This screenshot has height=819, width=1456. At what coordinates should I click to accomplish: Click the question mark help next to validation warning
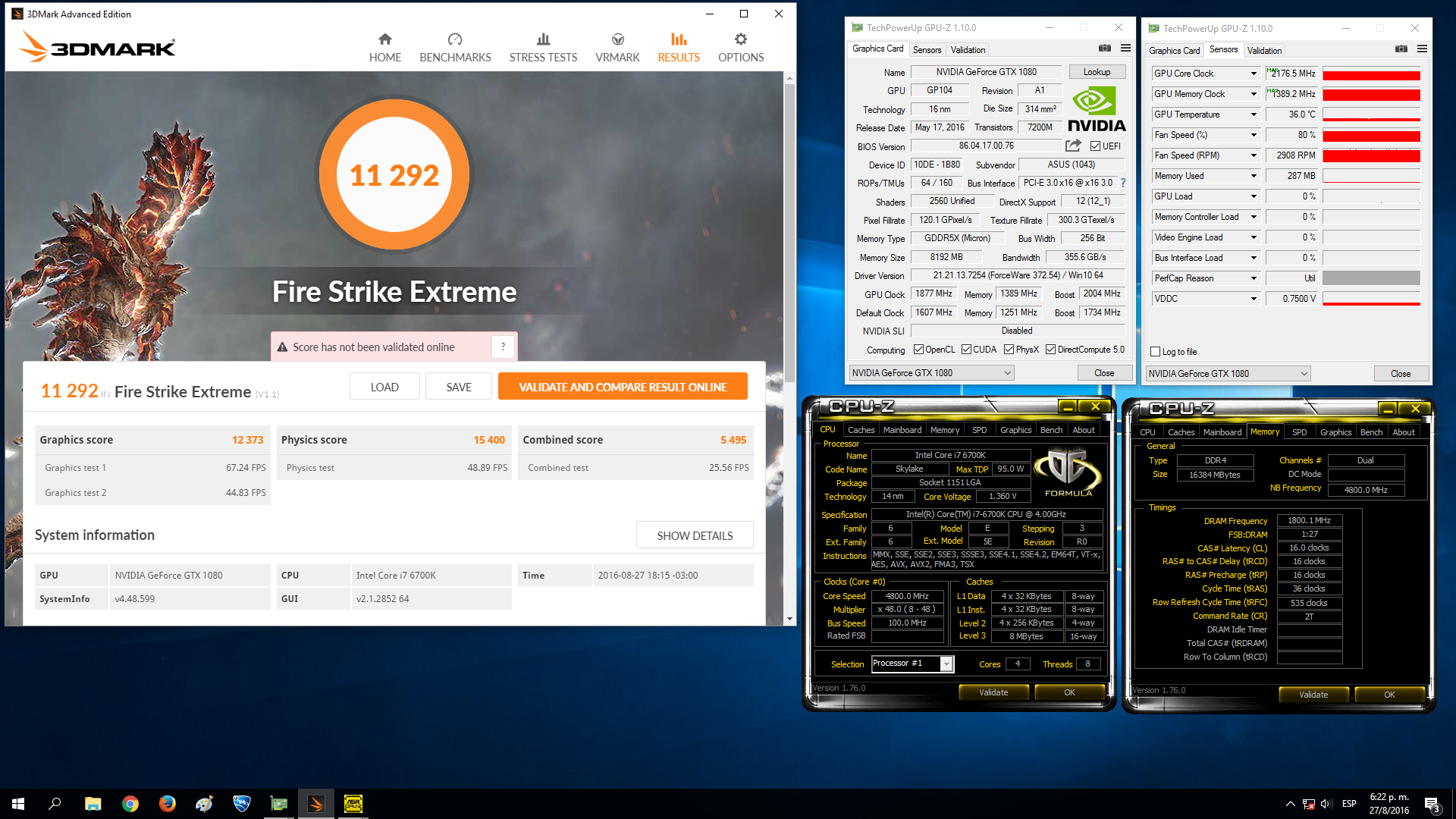coord(503,347)
